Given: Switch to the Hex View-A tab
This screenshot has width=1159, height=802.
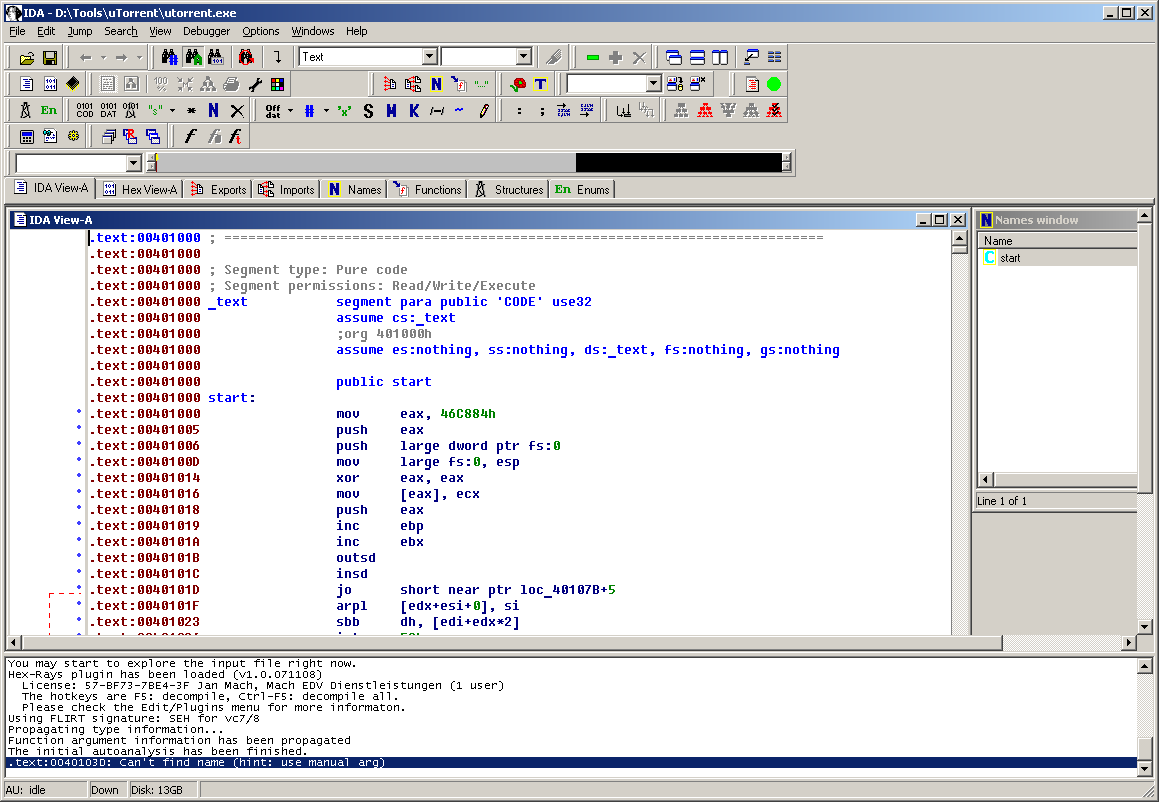Looking at the screenshot, I should (x=140, y=190).
